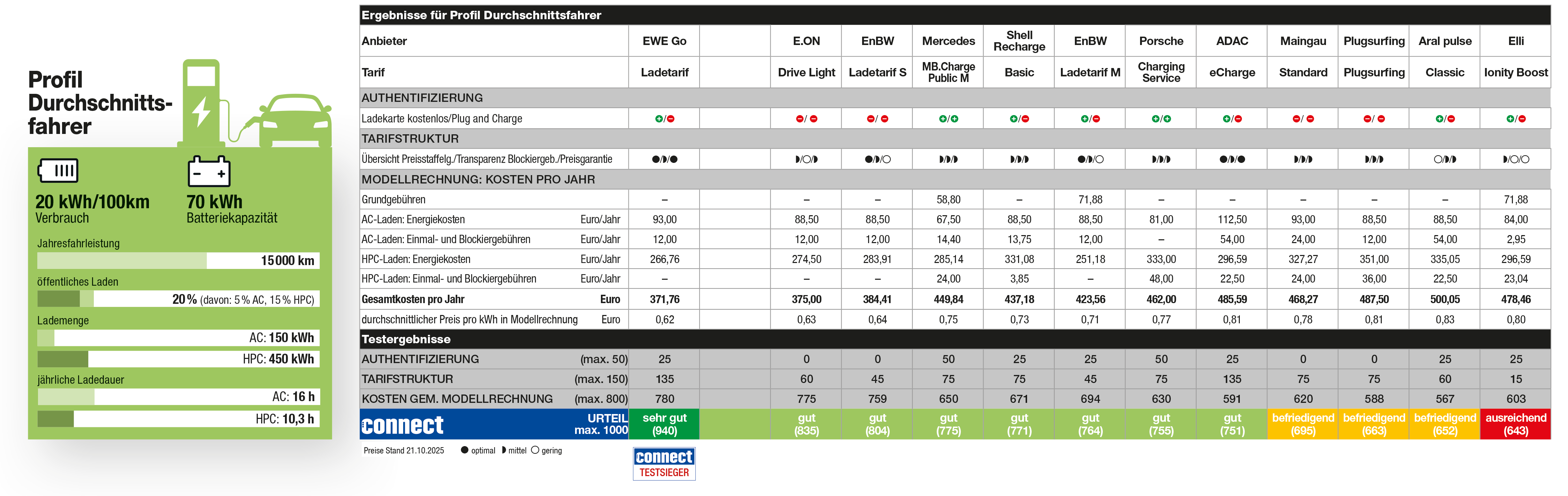Click the 'optimal' filled circle legend
The image size is (1568, 496).
click(x=465, y=450)
